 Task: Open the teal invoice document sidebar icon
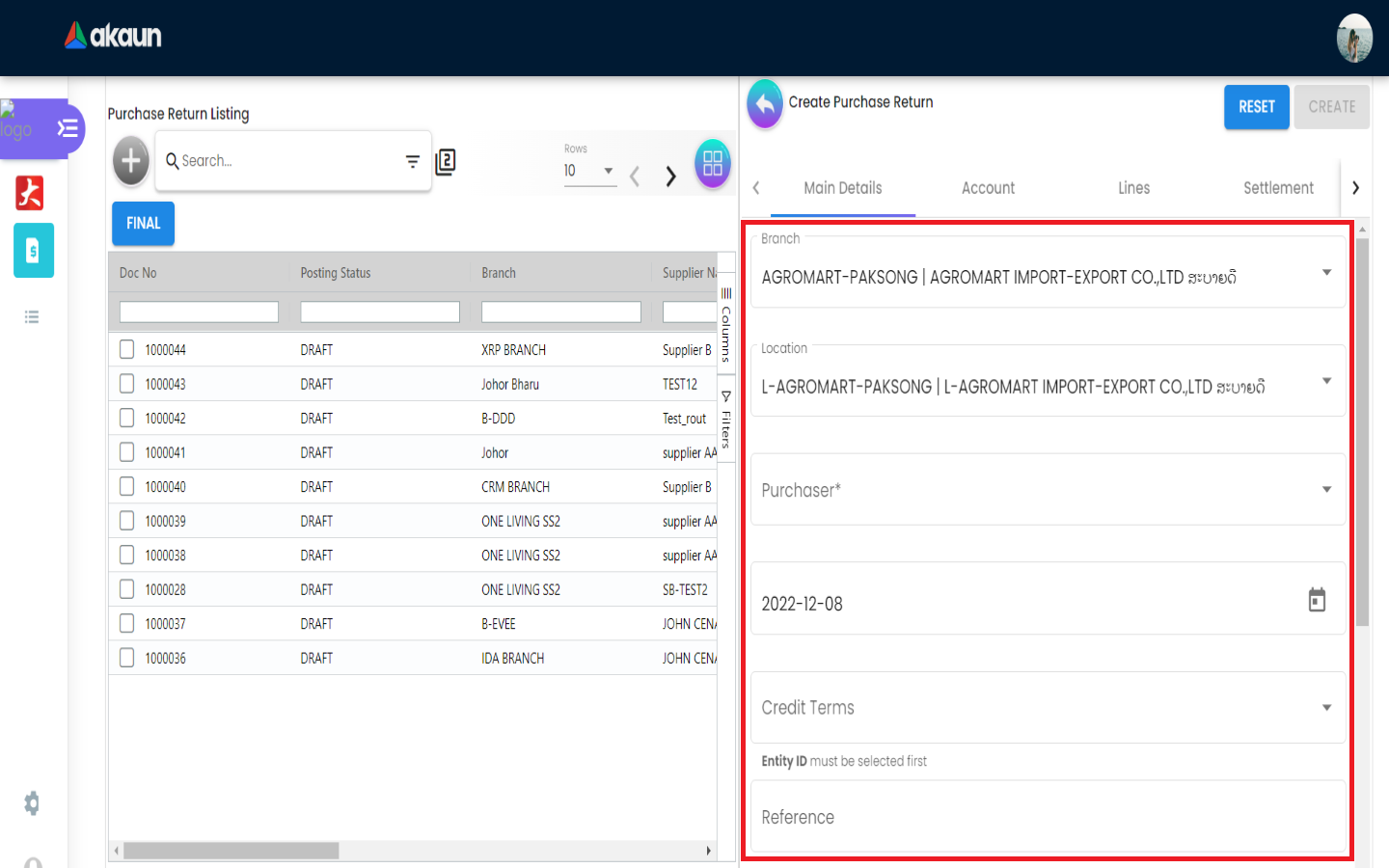point(34,251)
